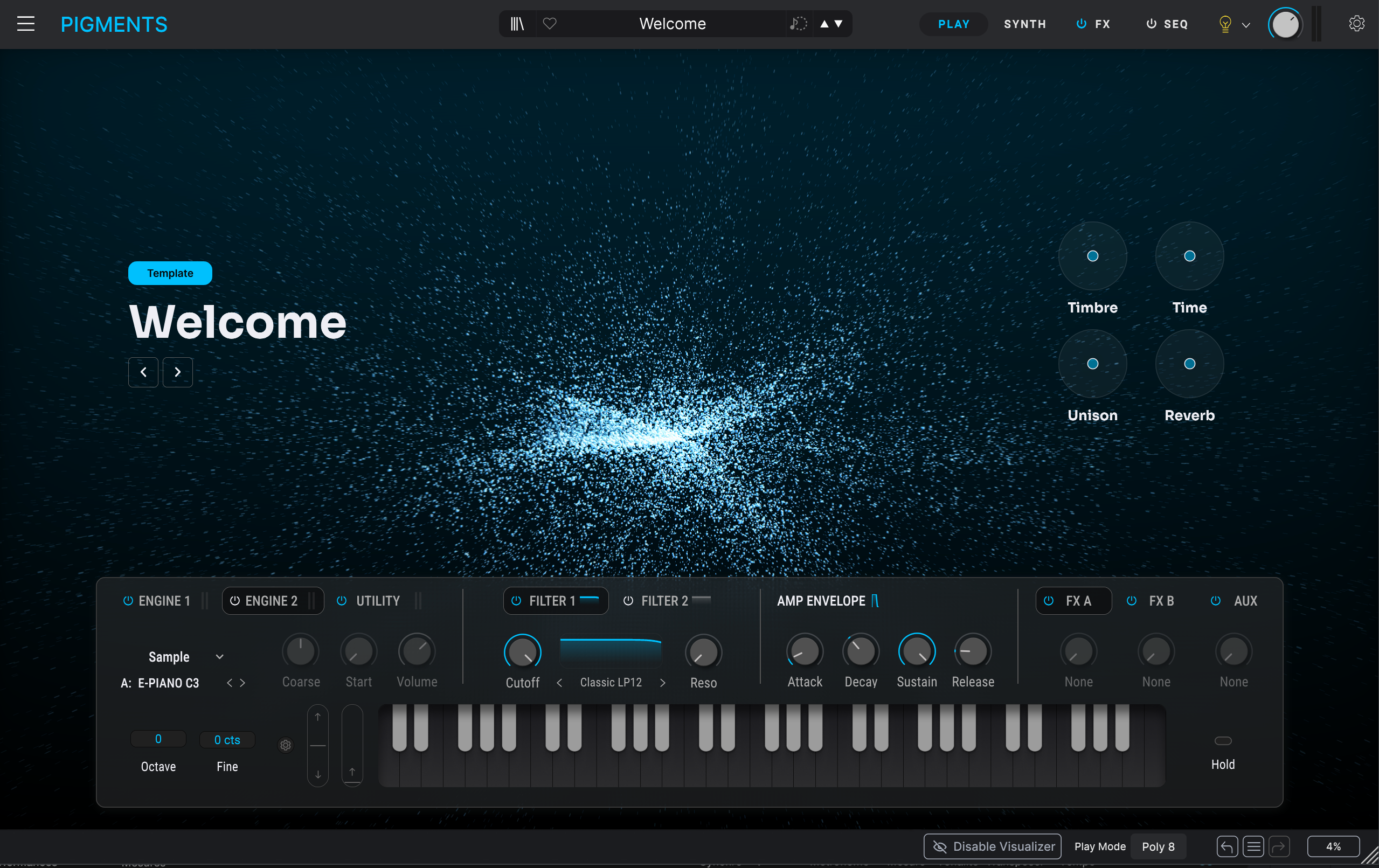Click the Disable Visualizer button
This screenshot has height=868, width=1379.
pyautogui.click(x=993, y=846)
